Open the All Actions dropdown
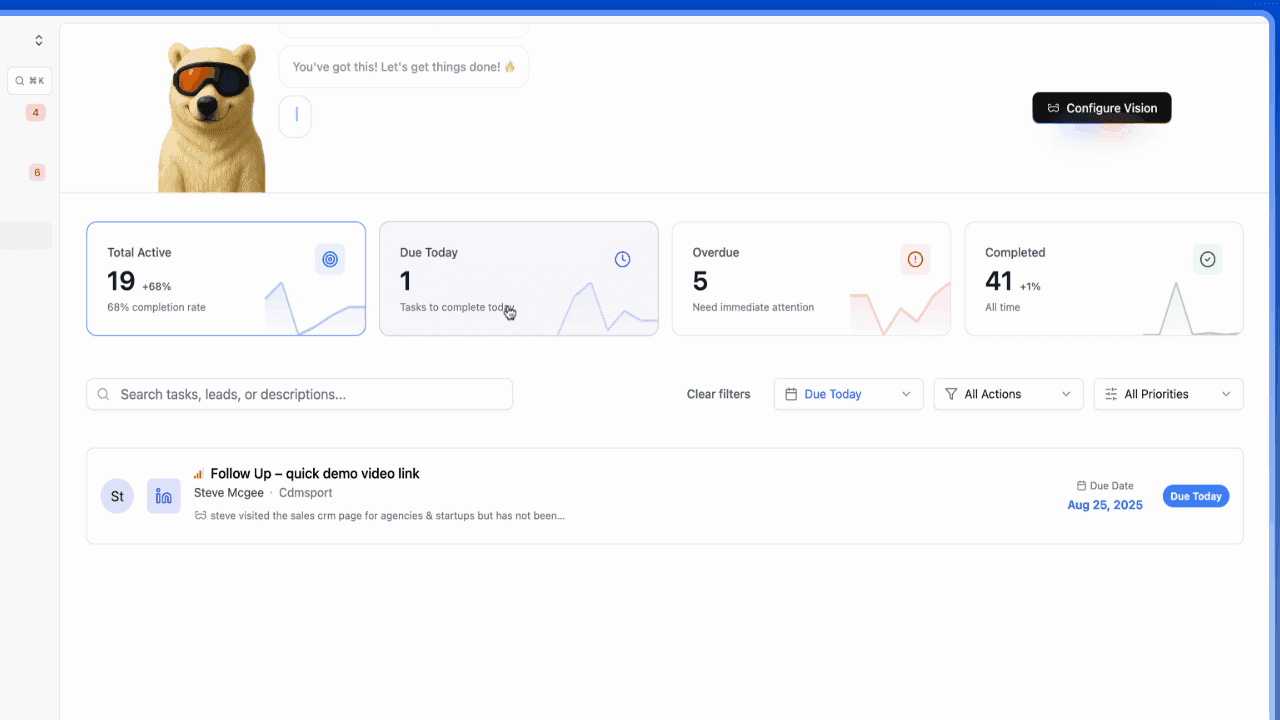 [x=1009, y=394]
